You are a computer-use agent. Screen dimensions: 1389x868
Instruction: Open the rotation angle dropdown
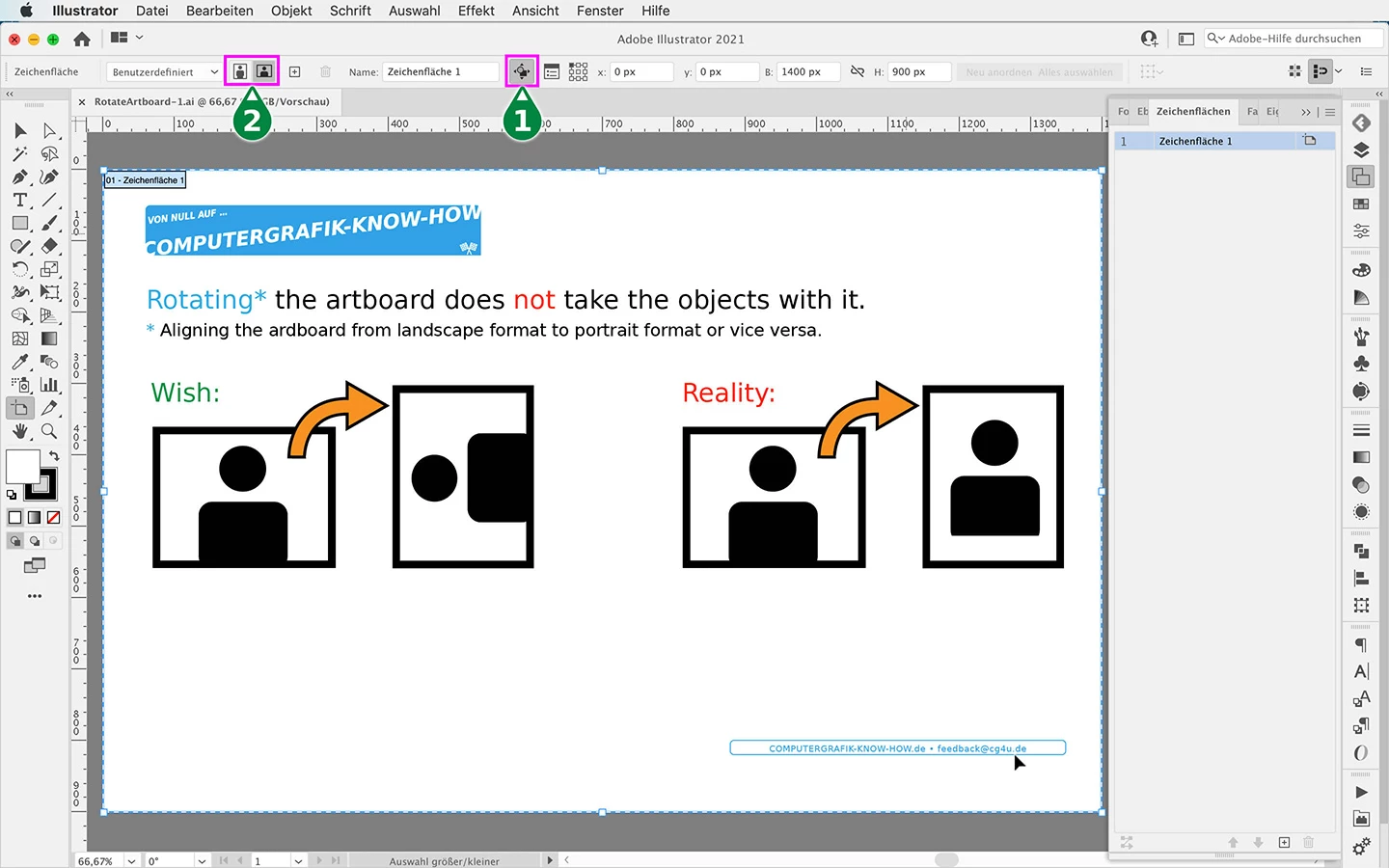tap(202, 861)
